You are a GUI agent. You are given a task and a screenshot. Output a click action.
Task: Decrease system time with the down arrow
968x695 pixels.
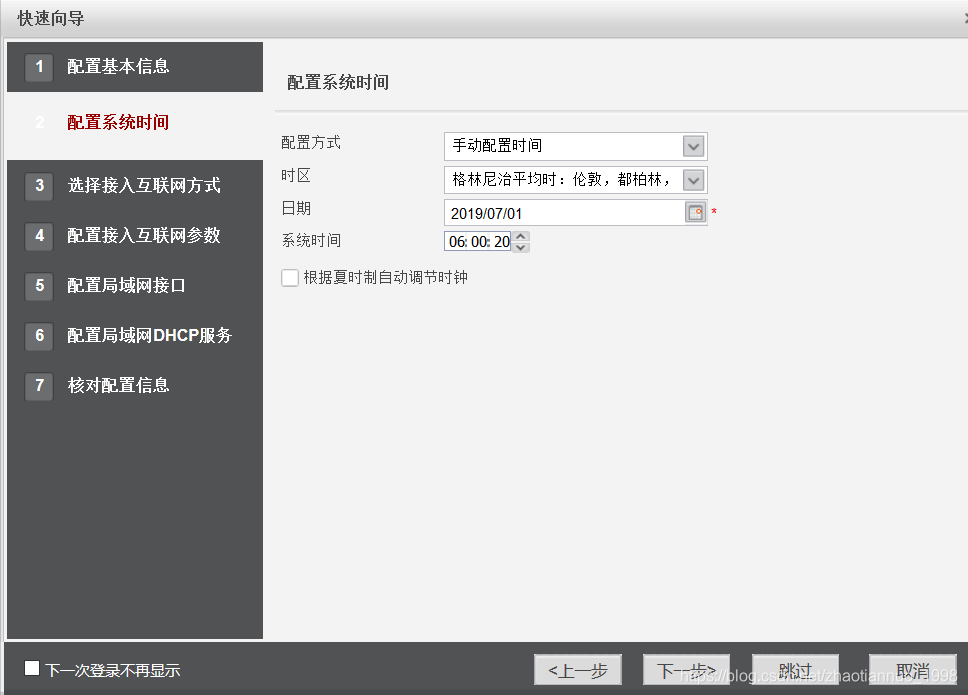(521, 247)
